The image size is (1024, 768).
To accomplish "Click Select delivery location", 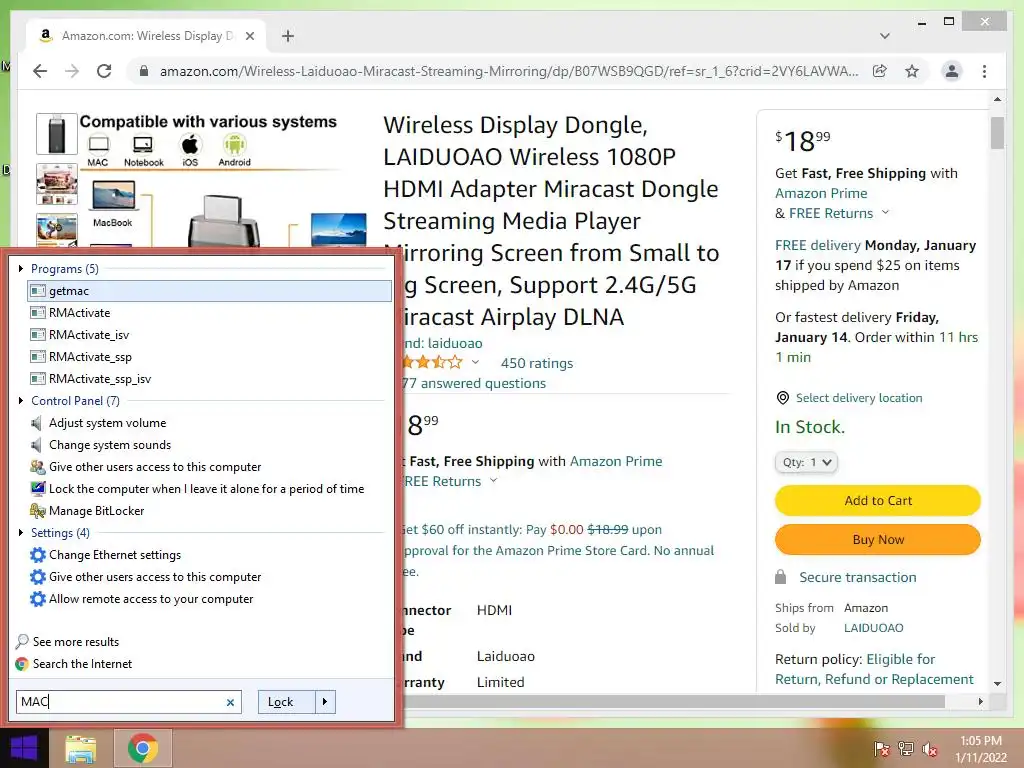I will [859, 398].
